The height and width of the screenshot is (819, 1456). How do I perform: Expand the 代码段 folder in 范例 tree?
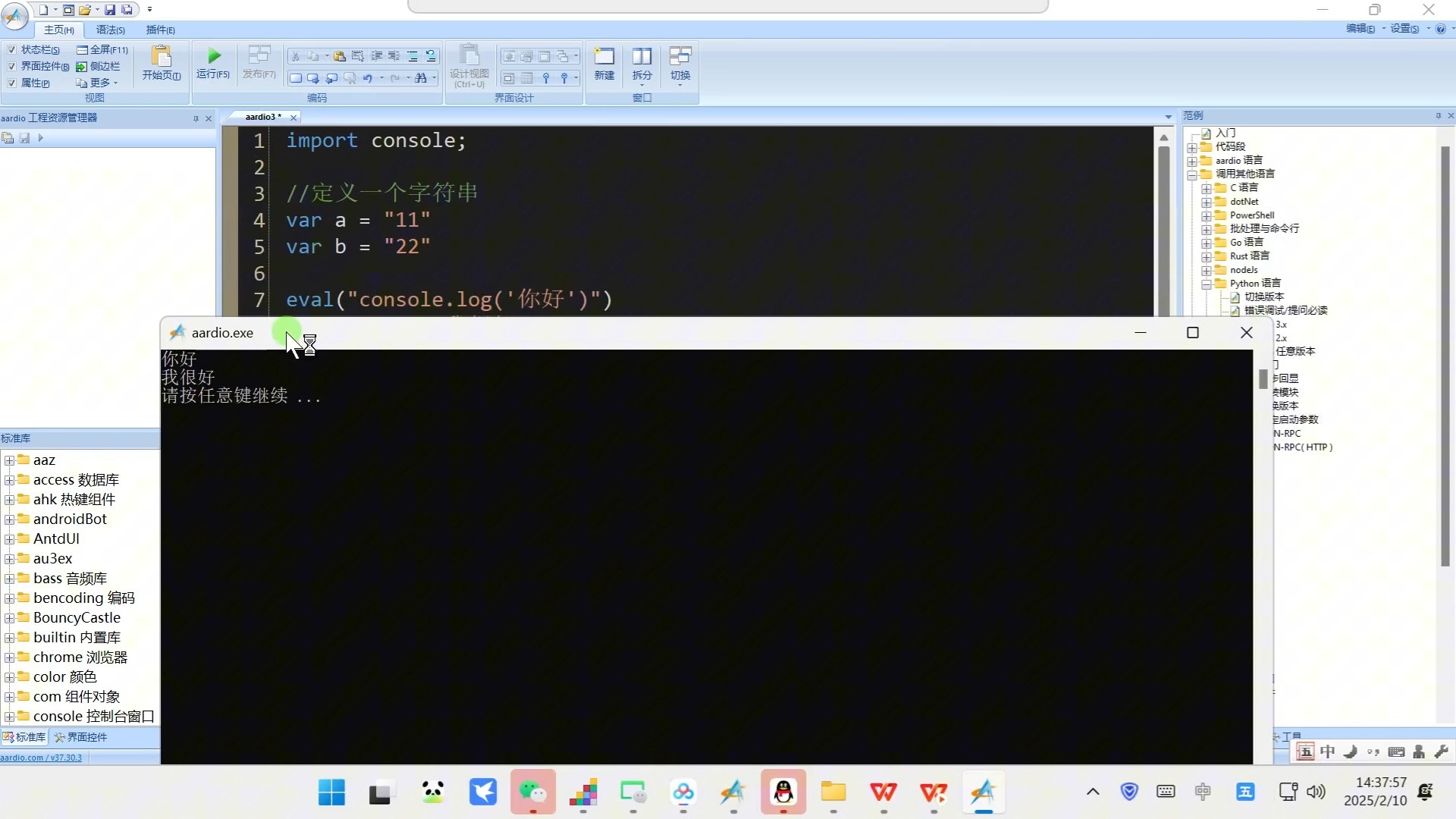tap(1192, 147)
